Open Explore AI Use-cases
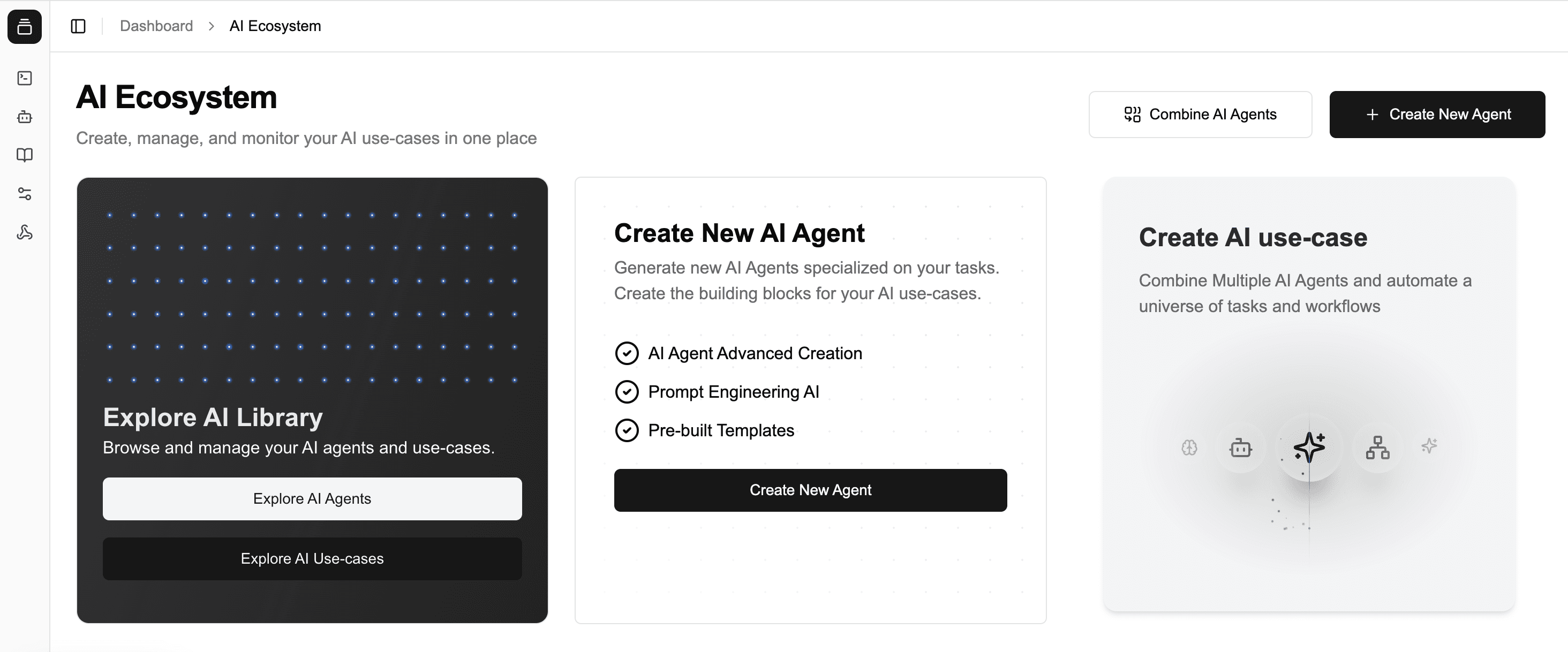This screenshot has height=652, width=1568. pos(312,558)
